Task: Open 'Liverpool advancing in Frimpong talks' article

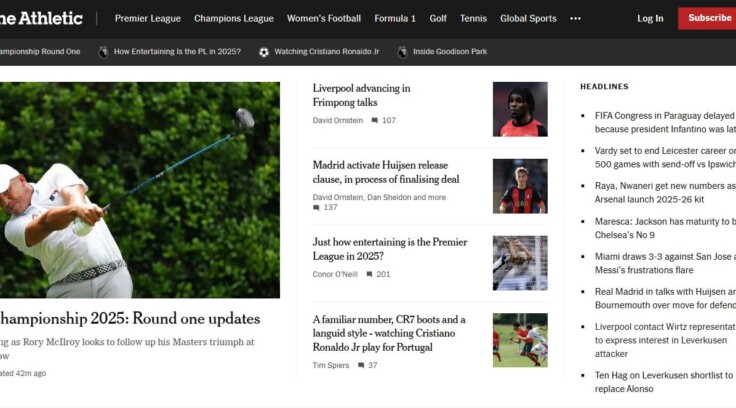Action: tap(361, 95)
